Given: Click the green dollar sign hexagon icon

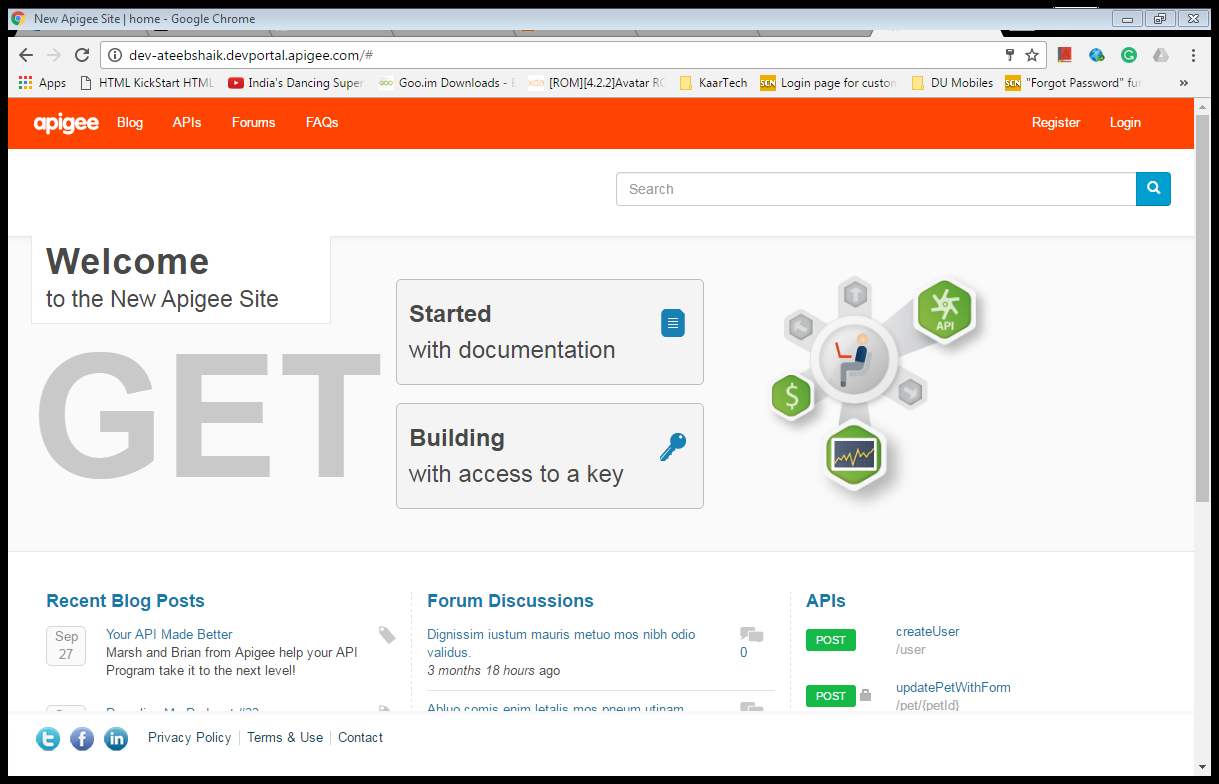Looking at the screenshot, I should (x=792, y=396).
